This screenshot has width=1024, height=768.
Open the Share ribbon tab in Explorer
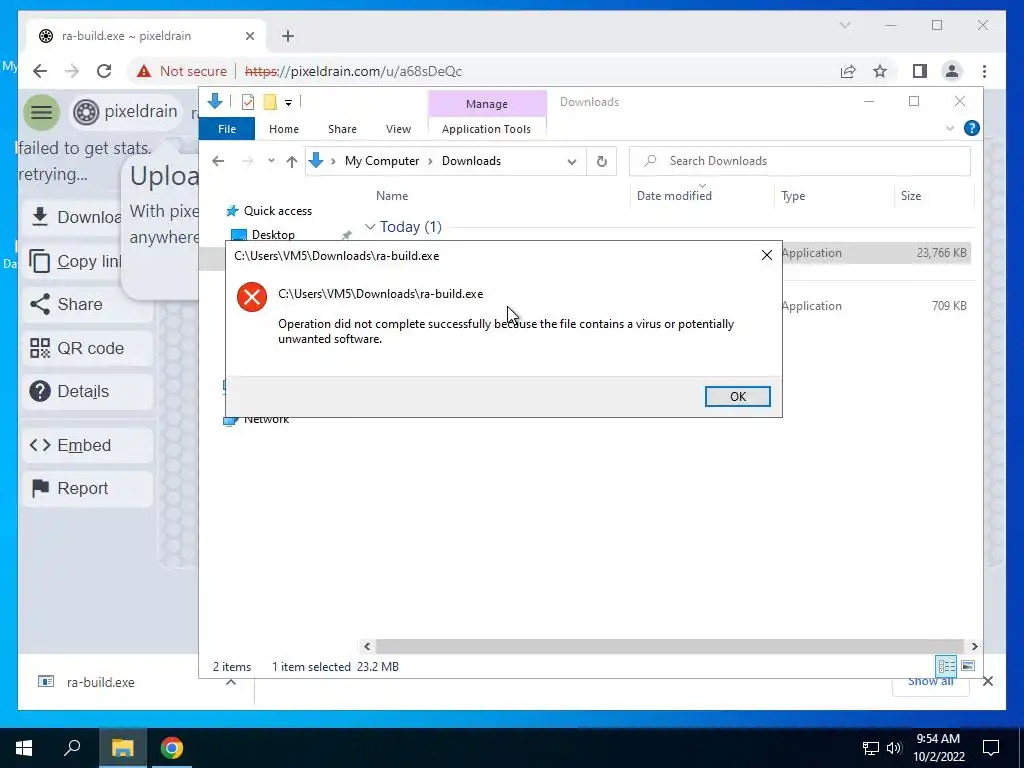342,129
